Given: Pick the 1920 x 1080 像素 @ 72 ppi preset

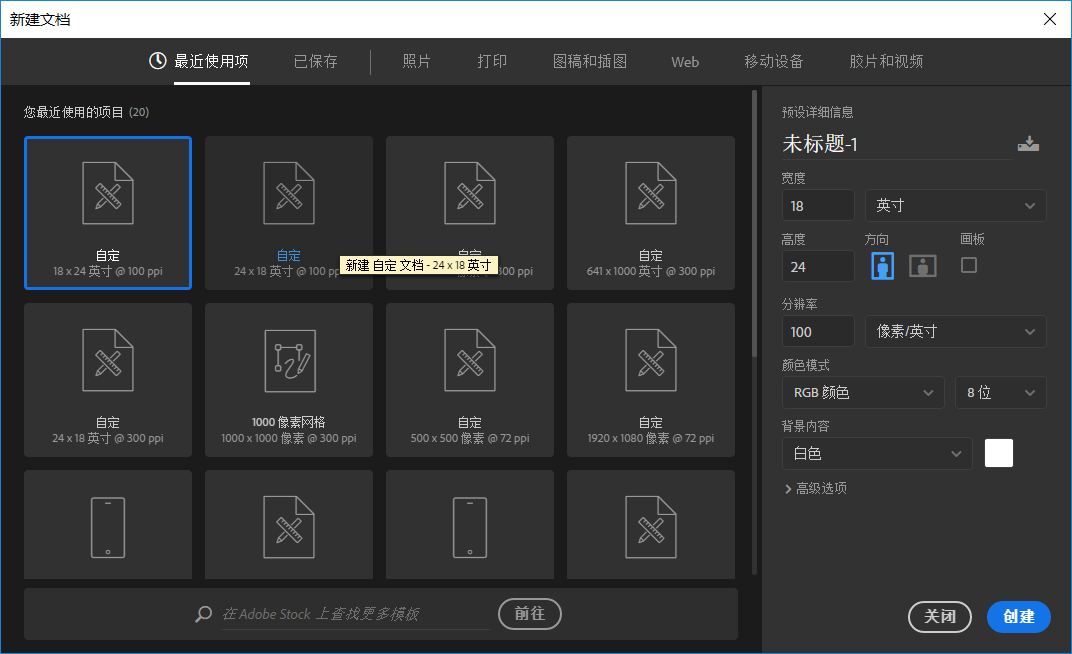Looking at the screenshot, I should pyautogui.click(x=651, y=380).
